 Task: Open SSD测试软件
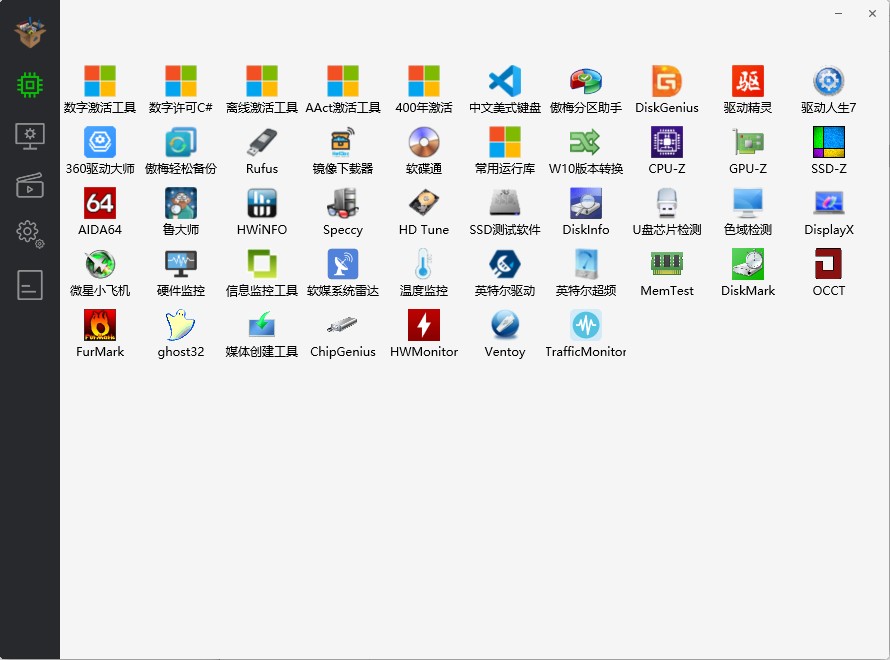click(x=505, y=212)
